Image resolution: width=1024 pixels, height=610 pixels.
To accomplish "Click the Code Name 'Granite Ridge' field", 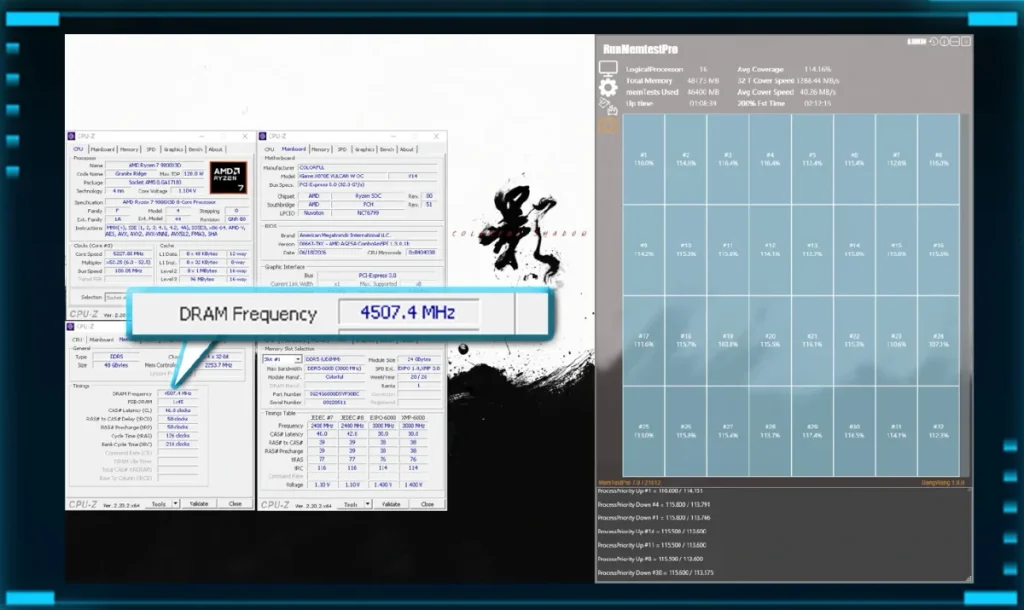I will click(x=131, y=174).
